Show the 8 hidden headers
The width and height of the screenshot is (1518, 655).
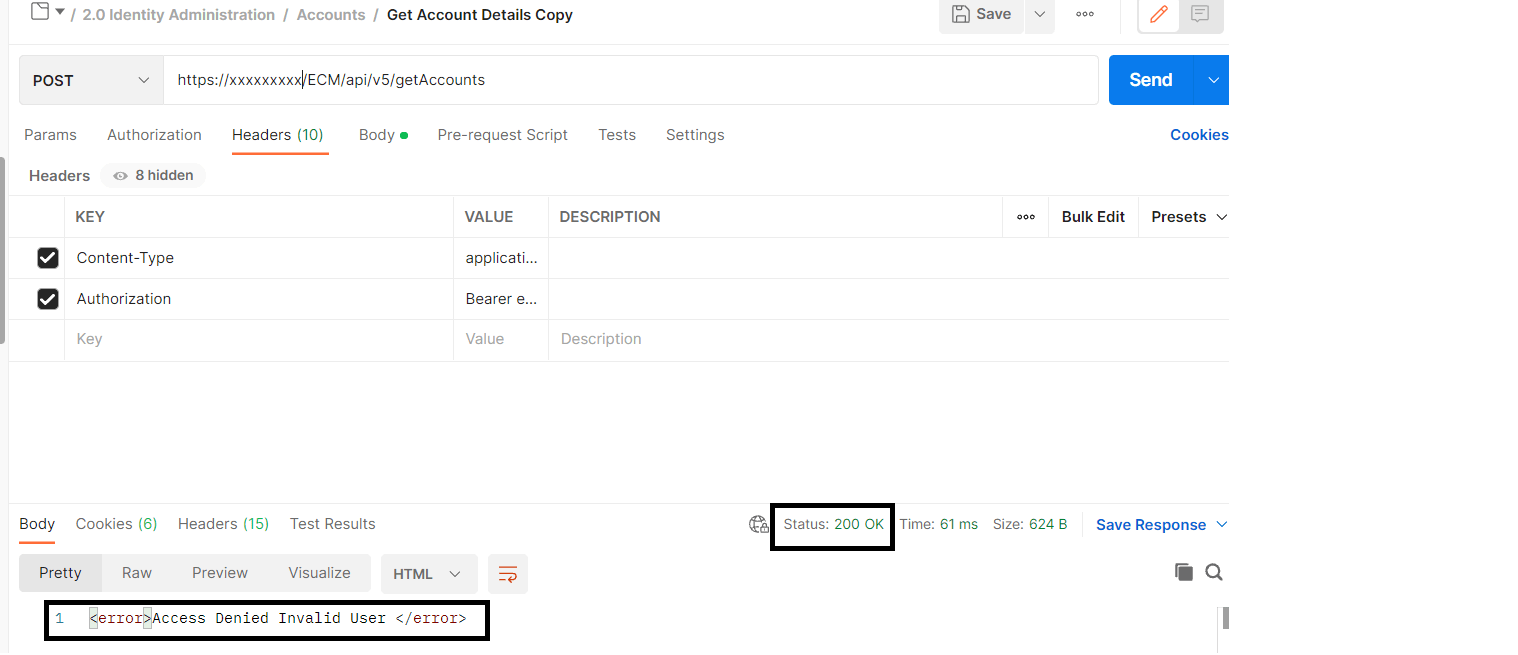tap(153, 175)
